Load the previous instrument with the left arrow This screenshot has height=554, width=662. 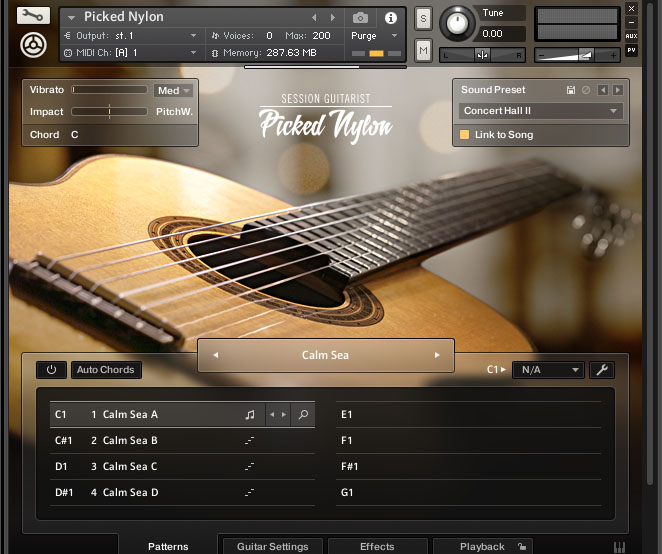click(314, 17)
